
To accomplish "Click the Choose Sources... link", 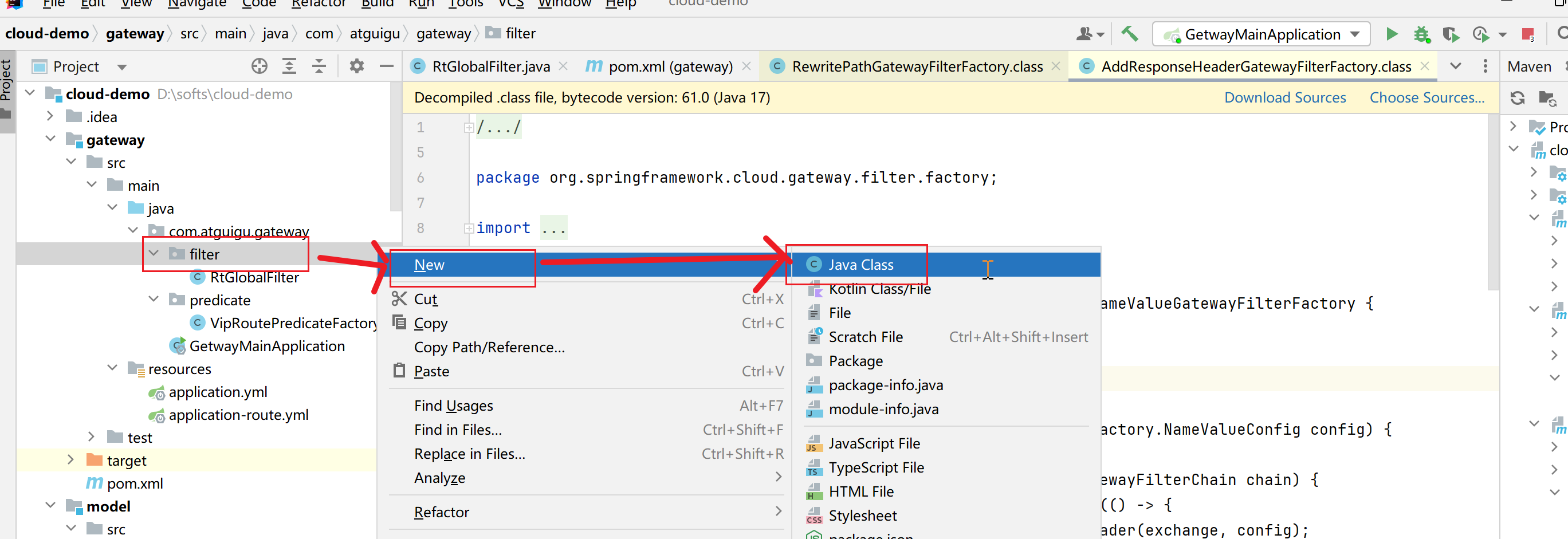I will [x=1426, y=97].
